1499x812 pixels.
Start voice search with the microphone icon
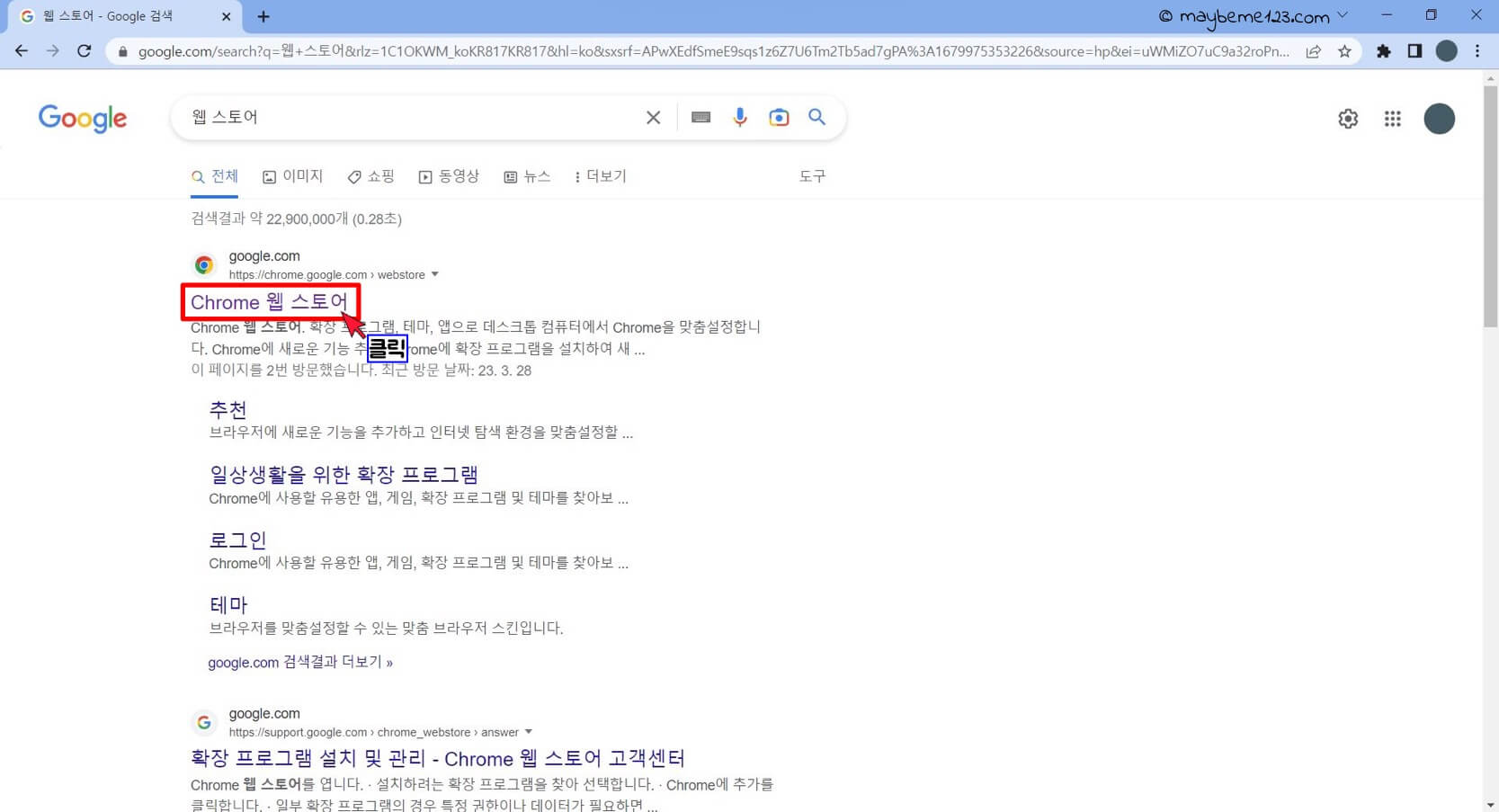[740, 117]
